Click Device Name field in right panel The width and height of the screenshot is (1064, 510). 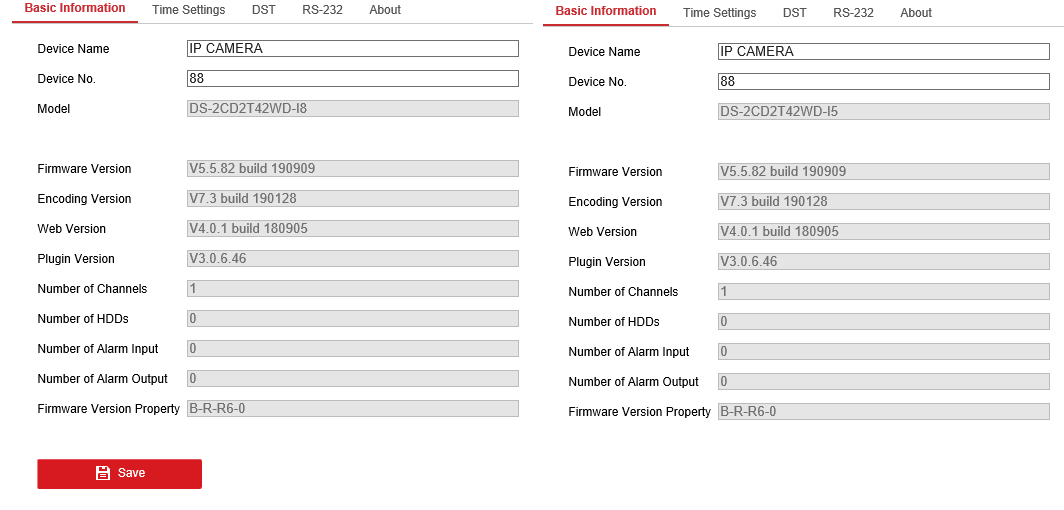tap(883, 52)
